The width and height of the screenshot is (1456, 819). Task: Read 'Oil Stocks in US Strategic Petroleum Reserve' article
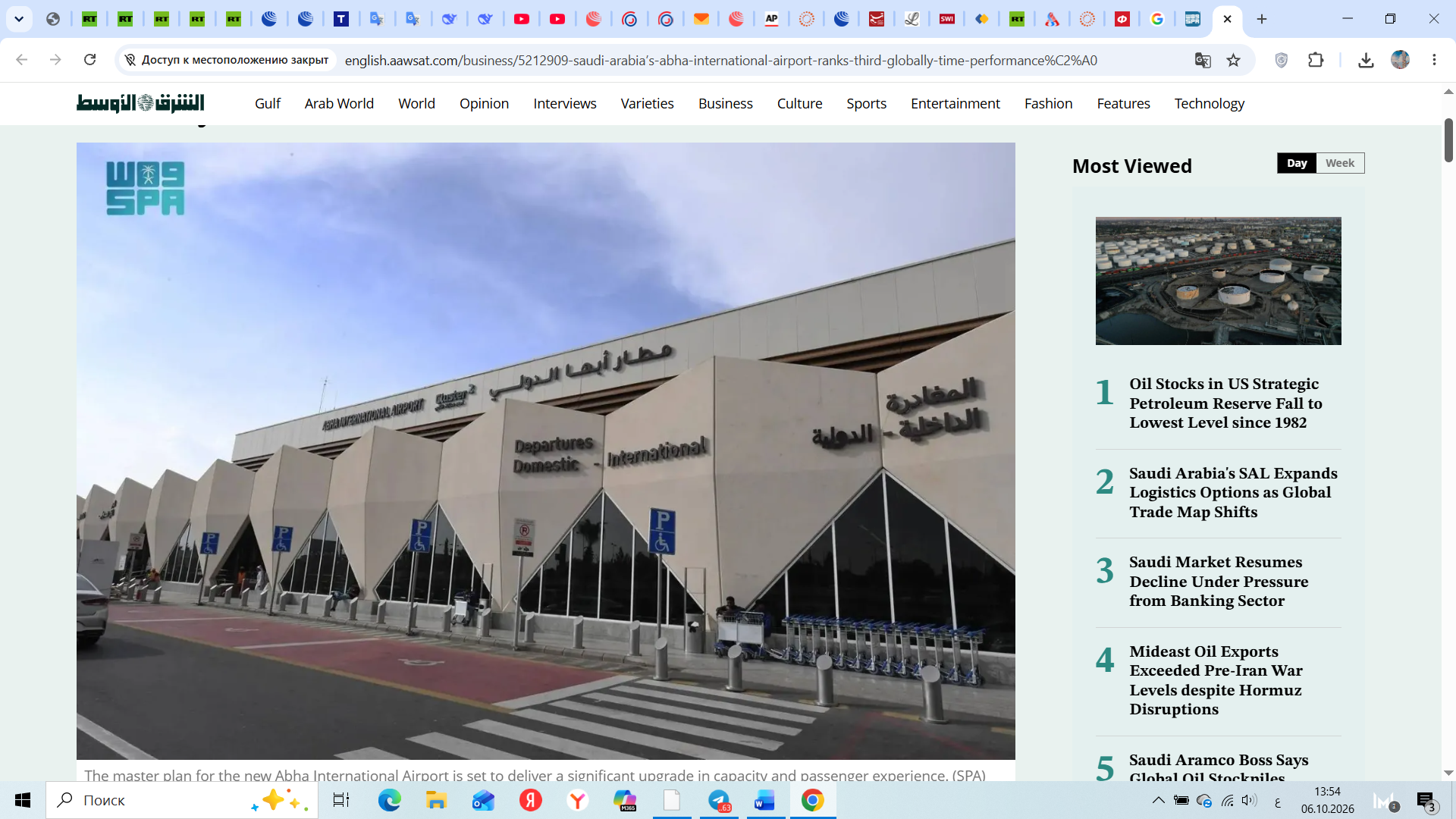pos(1225,403)
